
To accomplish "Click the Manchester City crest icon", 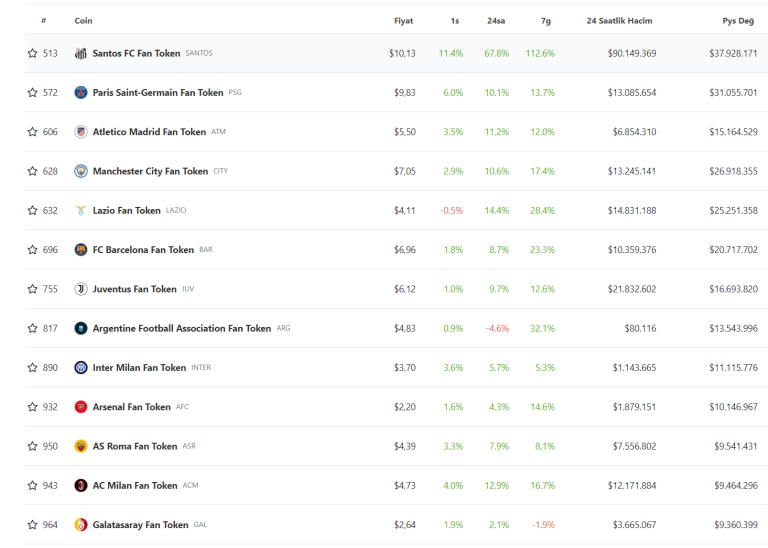I will pos(81,171).
